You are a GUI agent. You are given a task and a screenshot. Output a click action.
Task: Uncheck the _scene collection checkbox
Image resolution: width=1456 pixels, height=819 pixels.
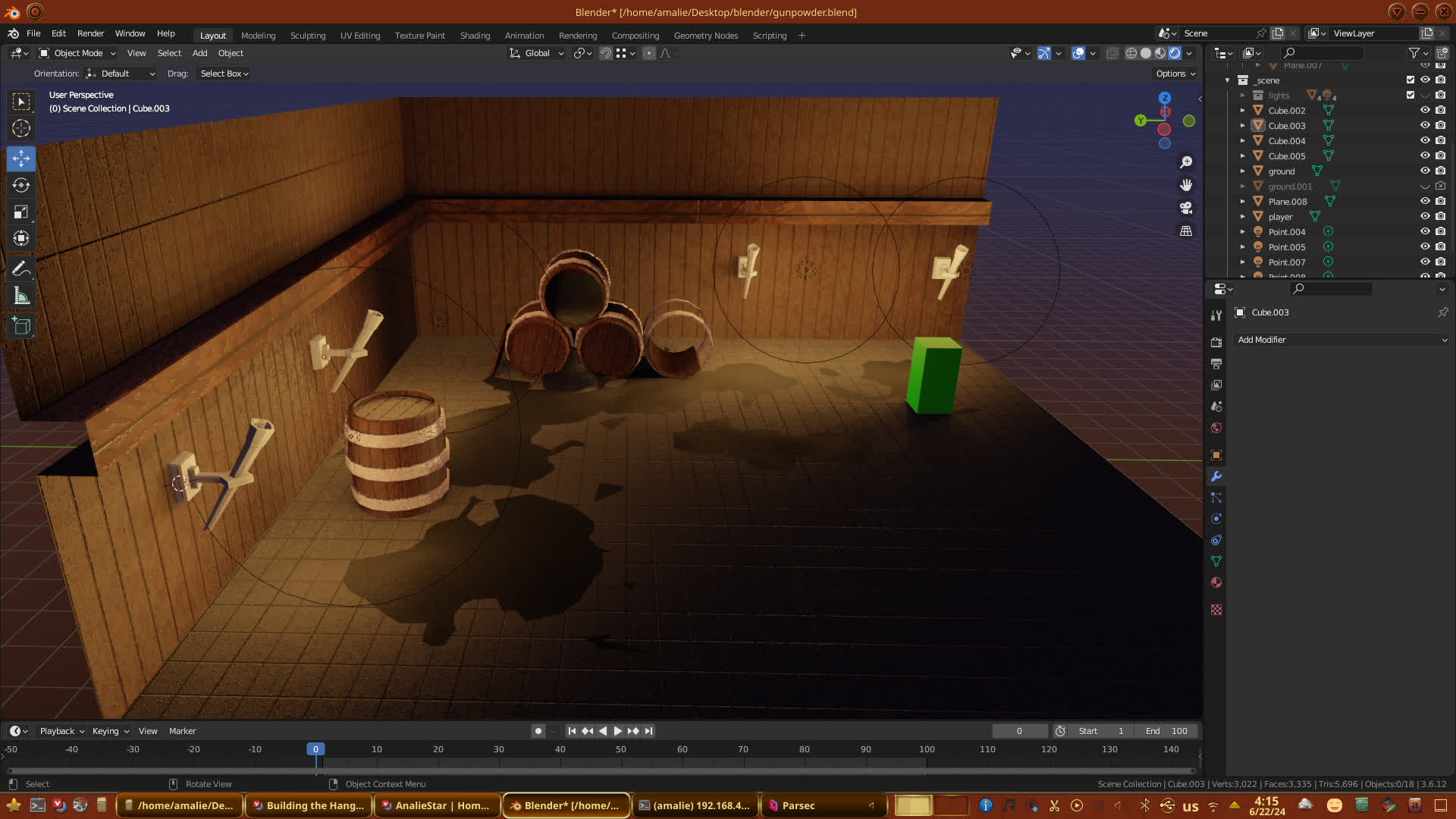1410,80
